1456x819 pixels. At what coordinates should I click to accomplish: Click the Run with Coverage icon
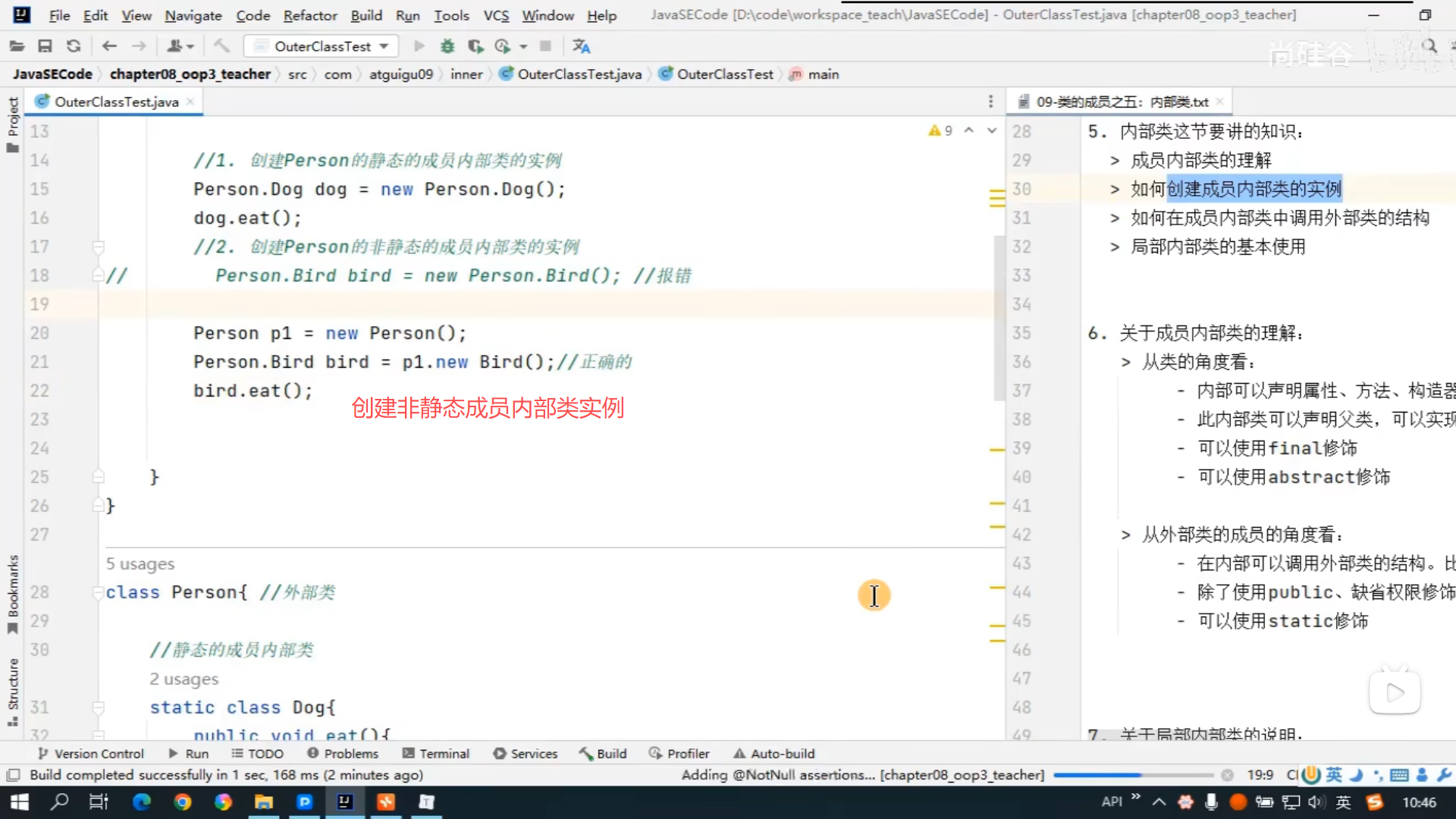tap(475, 46)
